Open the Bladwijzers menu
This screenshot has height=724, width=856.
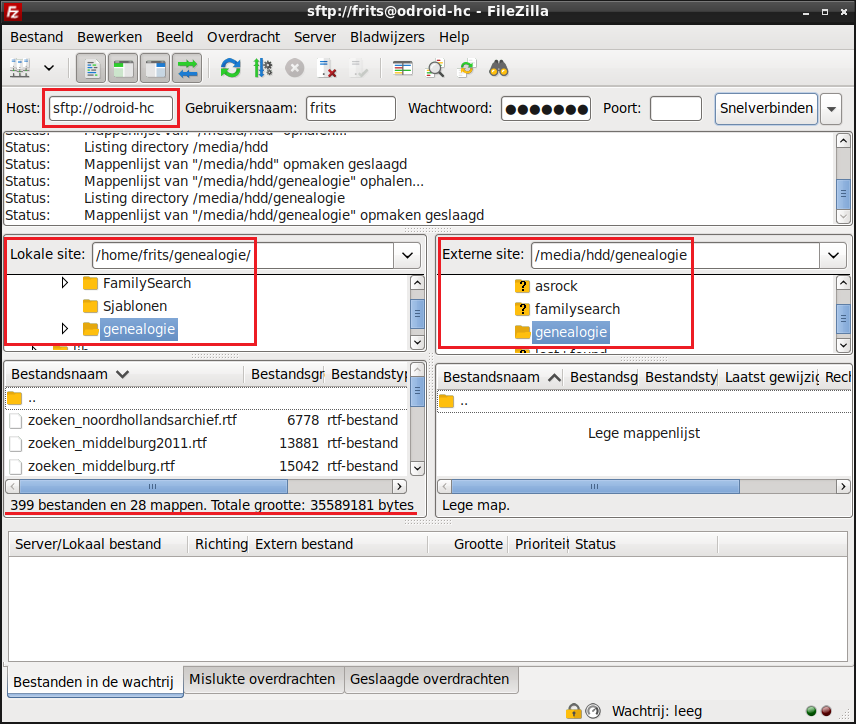pos(387,37)
